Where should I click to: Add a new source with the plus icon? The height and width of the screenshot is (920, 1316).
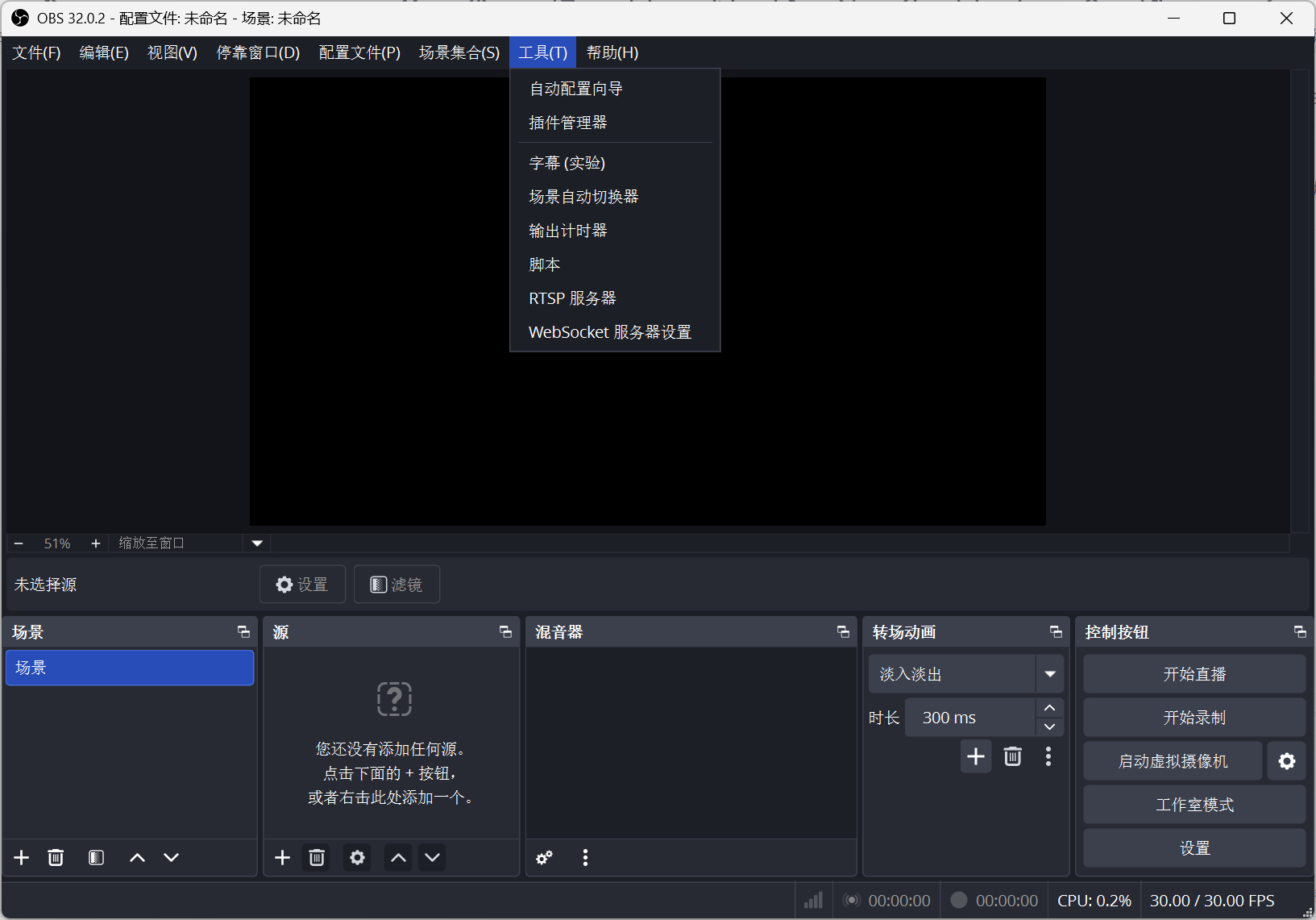282,857
